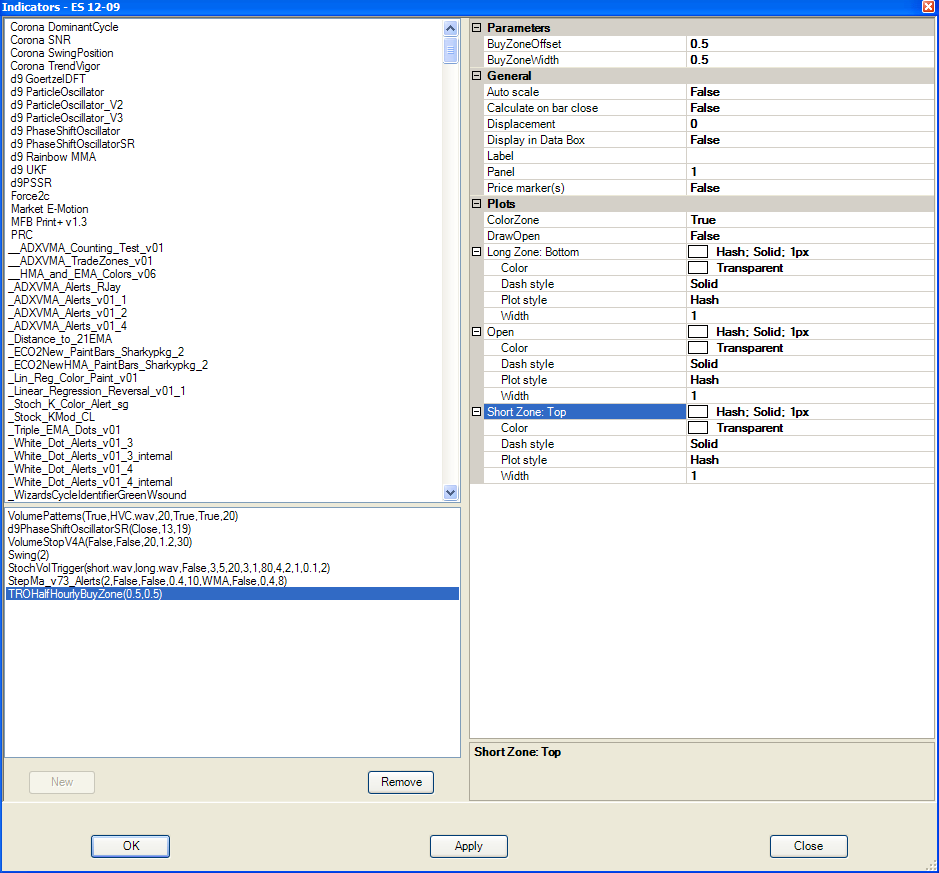The width and height of the screenshot is (939, 873).
Task: Click Open plot Color transparent swatch
Action: tap(698, 348)
